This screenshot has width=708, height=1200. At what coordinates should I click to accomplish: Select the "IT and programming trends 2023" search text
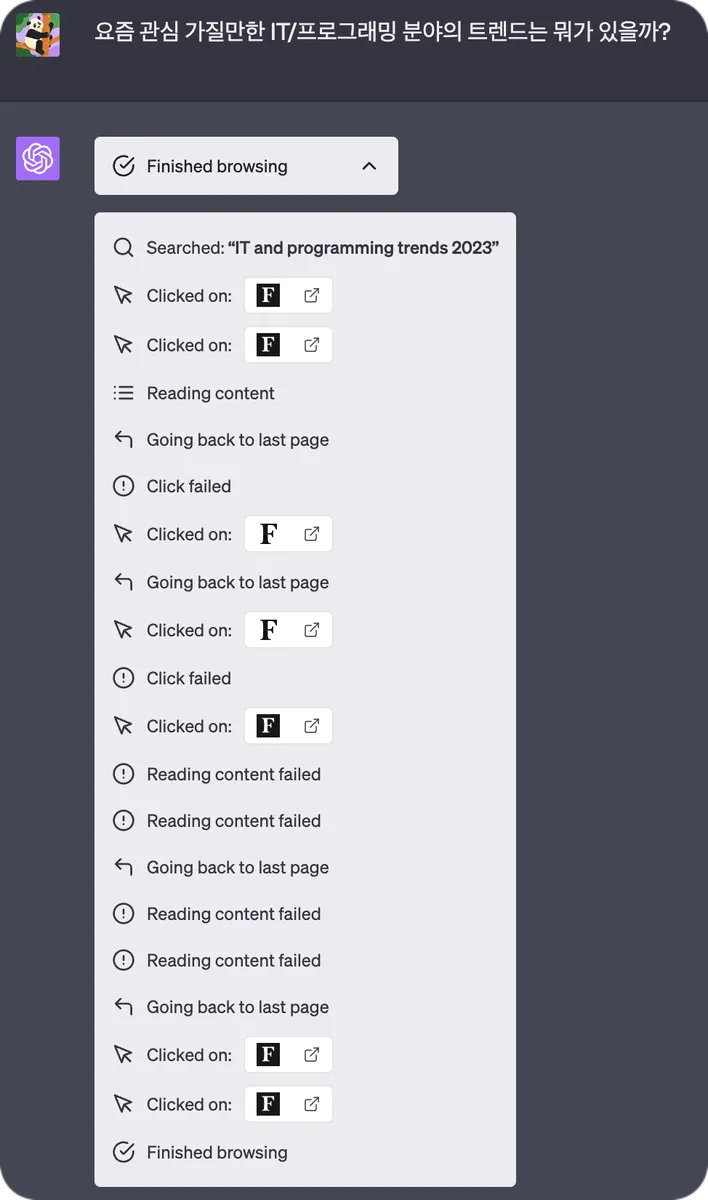pyautogui.click(x=364, y=248)
